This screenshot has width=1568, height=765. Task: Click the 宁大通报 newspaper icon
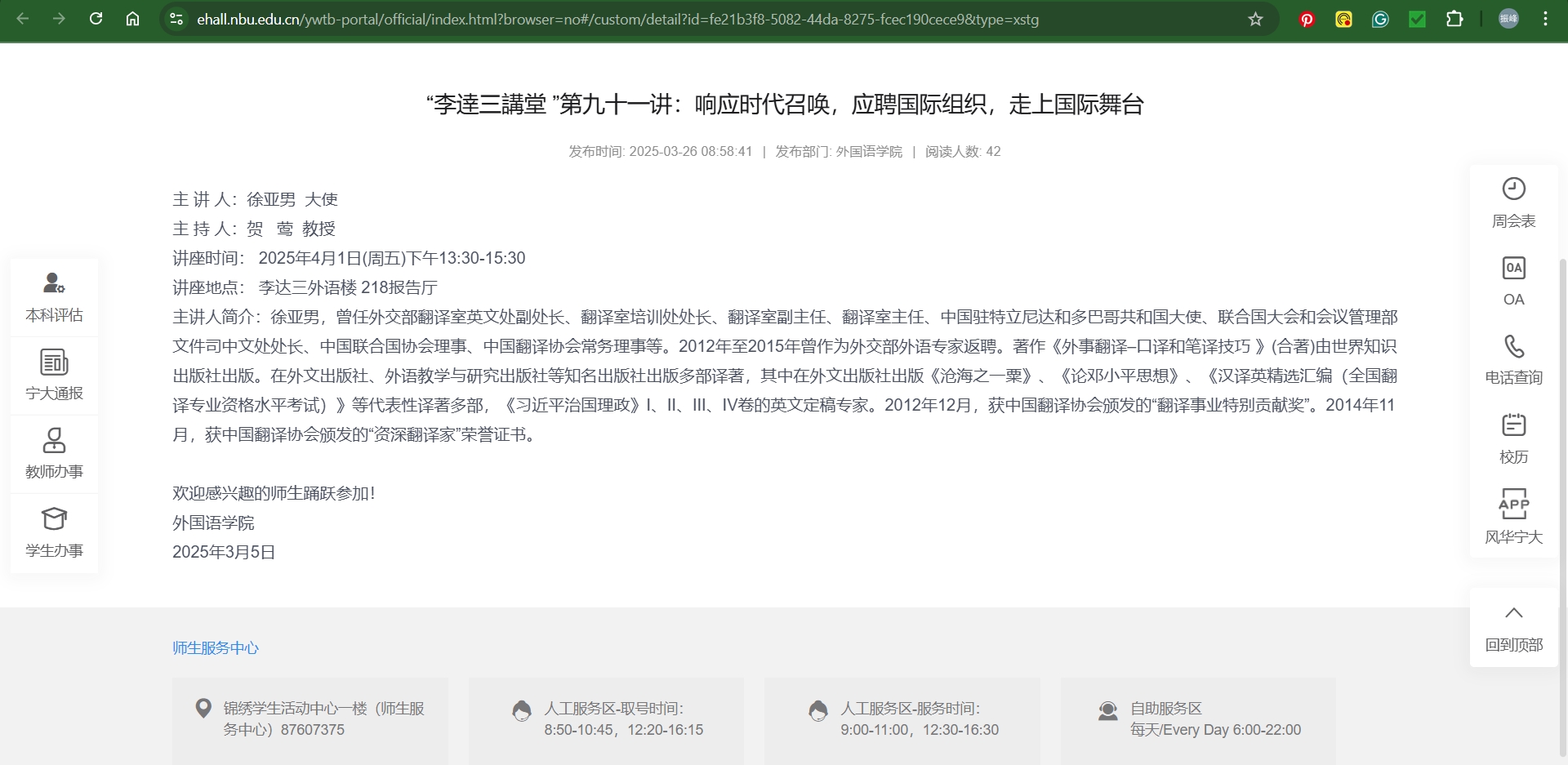coord(54,362)
